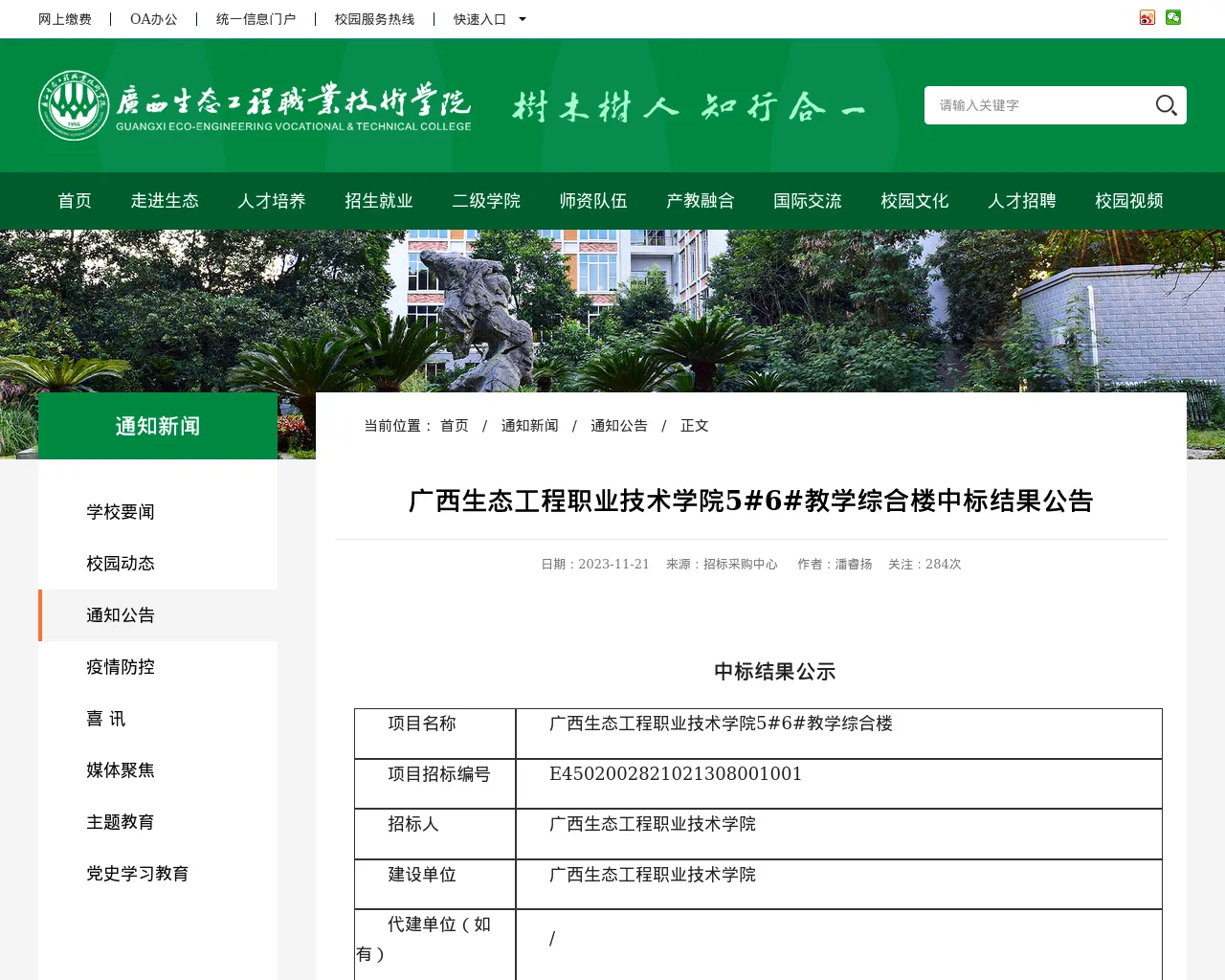Select 首页 in the main navigation
The width and height of the screenshot is (1225, 980).
(75, 201)
